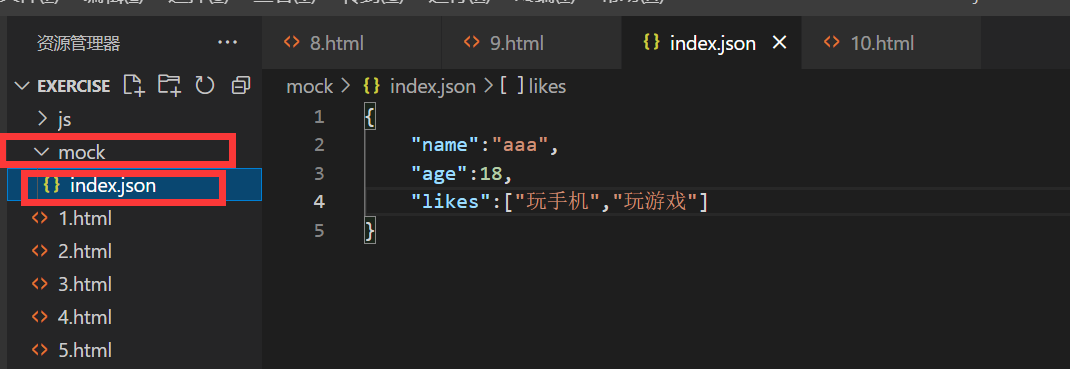1070x369 pixels.
Task: Switch to the 10.html tab
Action: click(x=892, y=43)
